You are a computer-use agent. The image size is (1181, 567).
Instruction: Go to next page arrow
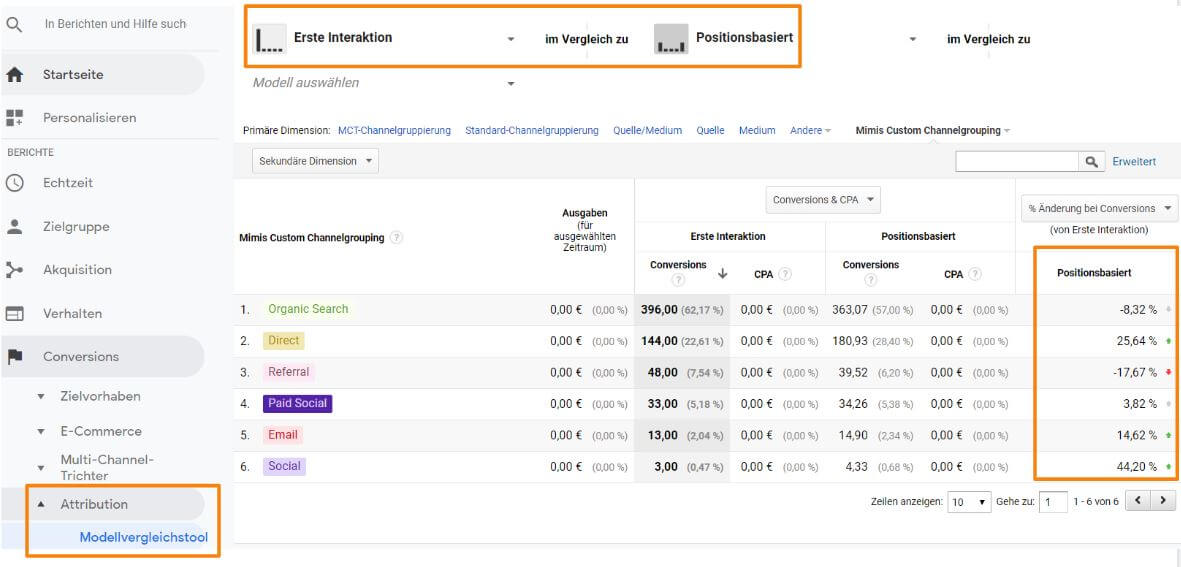1162,501
